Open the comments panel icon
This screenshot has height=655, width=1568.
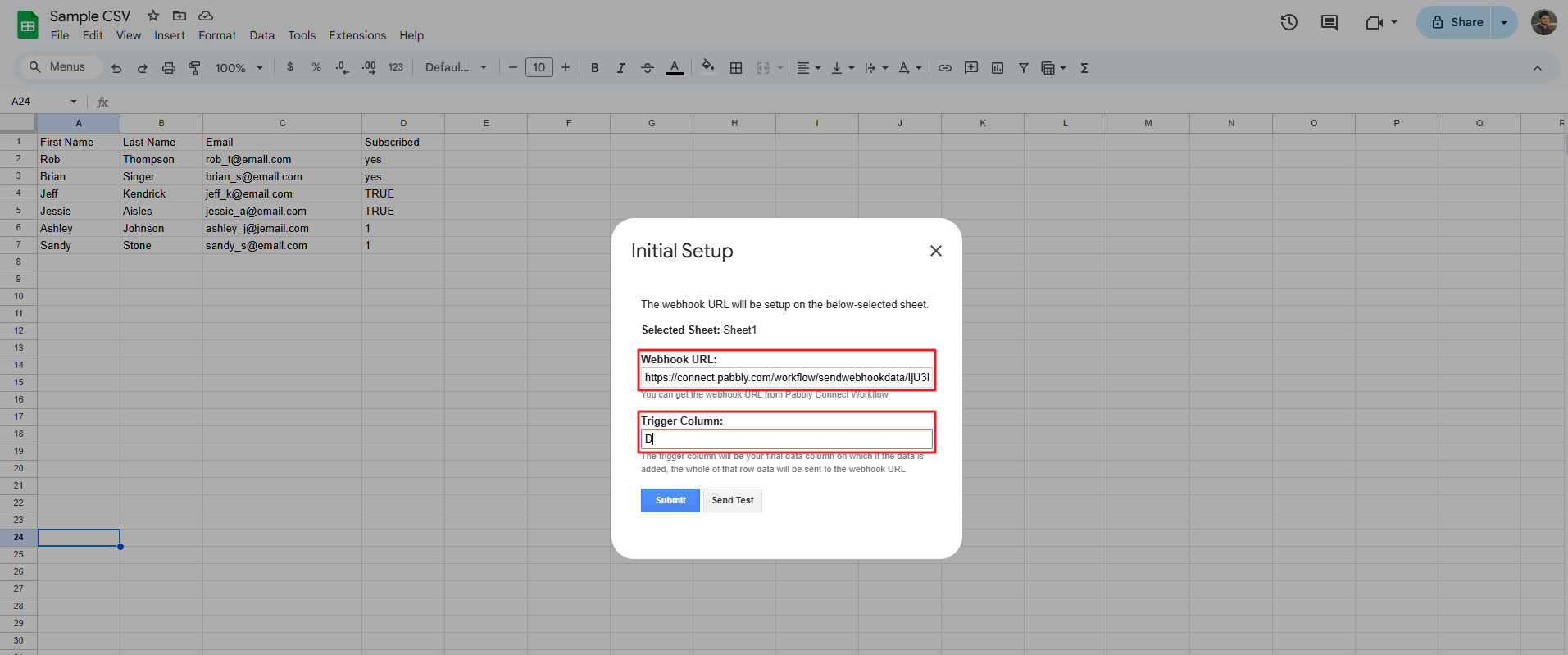[x=1329, y=22]
